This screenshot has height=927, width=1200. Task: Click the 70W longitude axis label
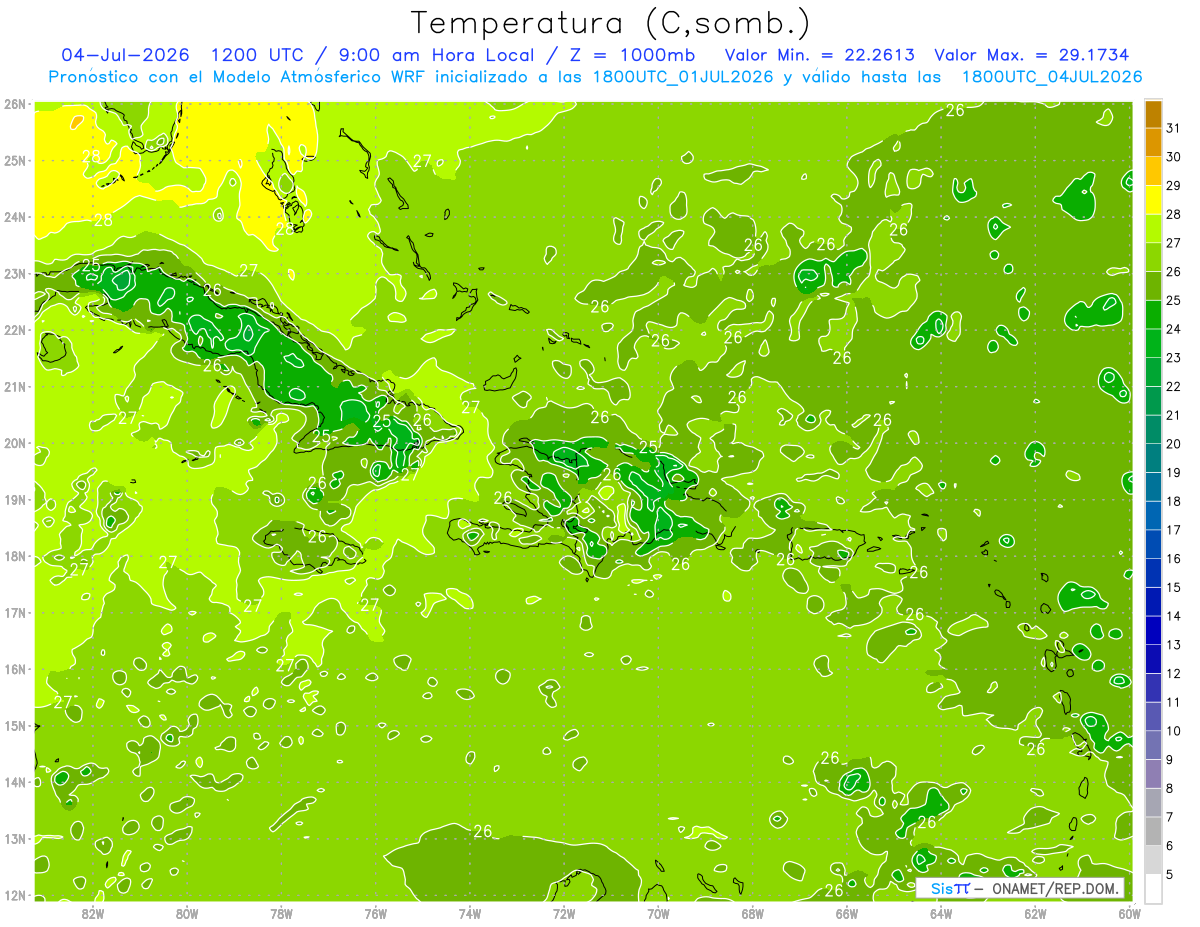(658, 913)
